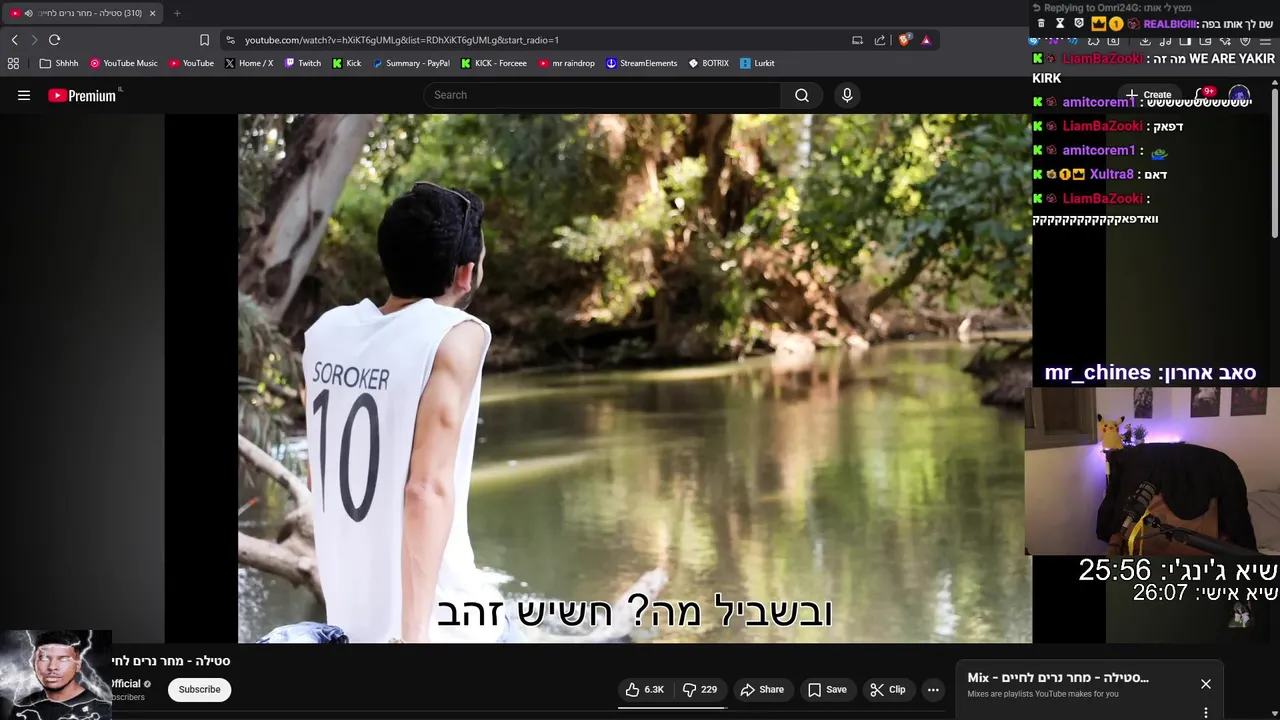Click the mr_chines latest sub text
1280x720 pixels.
[x=1150, y=373]
